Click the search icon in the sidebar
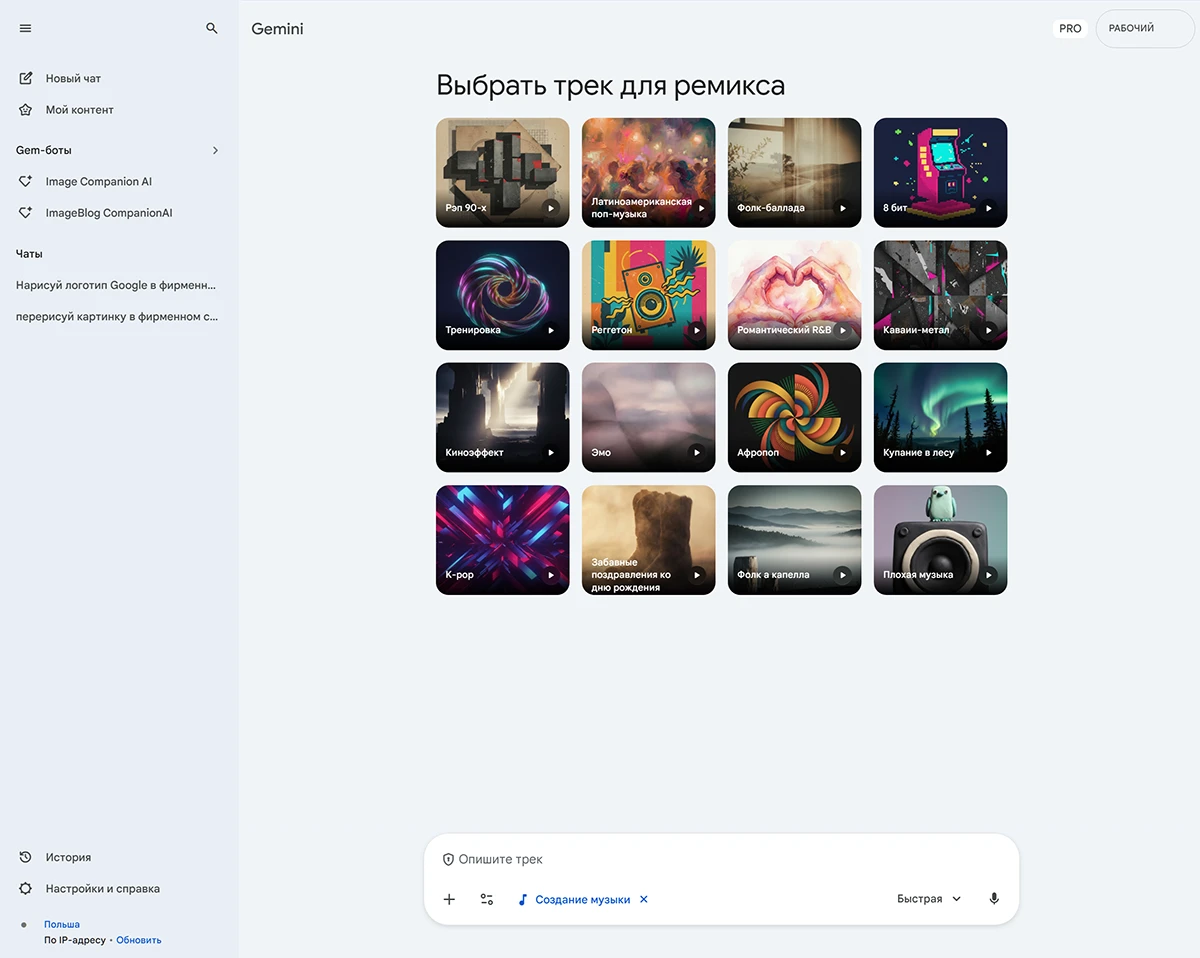1200x958 pixels. [211, 28]
